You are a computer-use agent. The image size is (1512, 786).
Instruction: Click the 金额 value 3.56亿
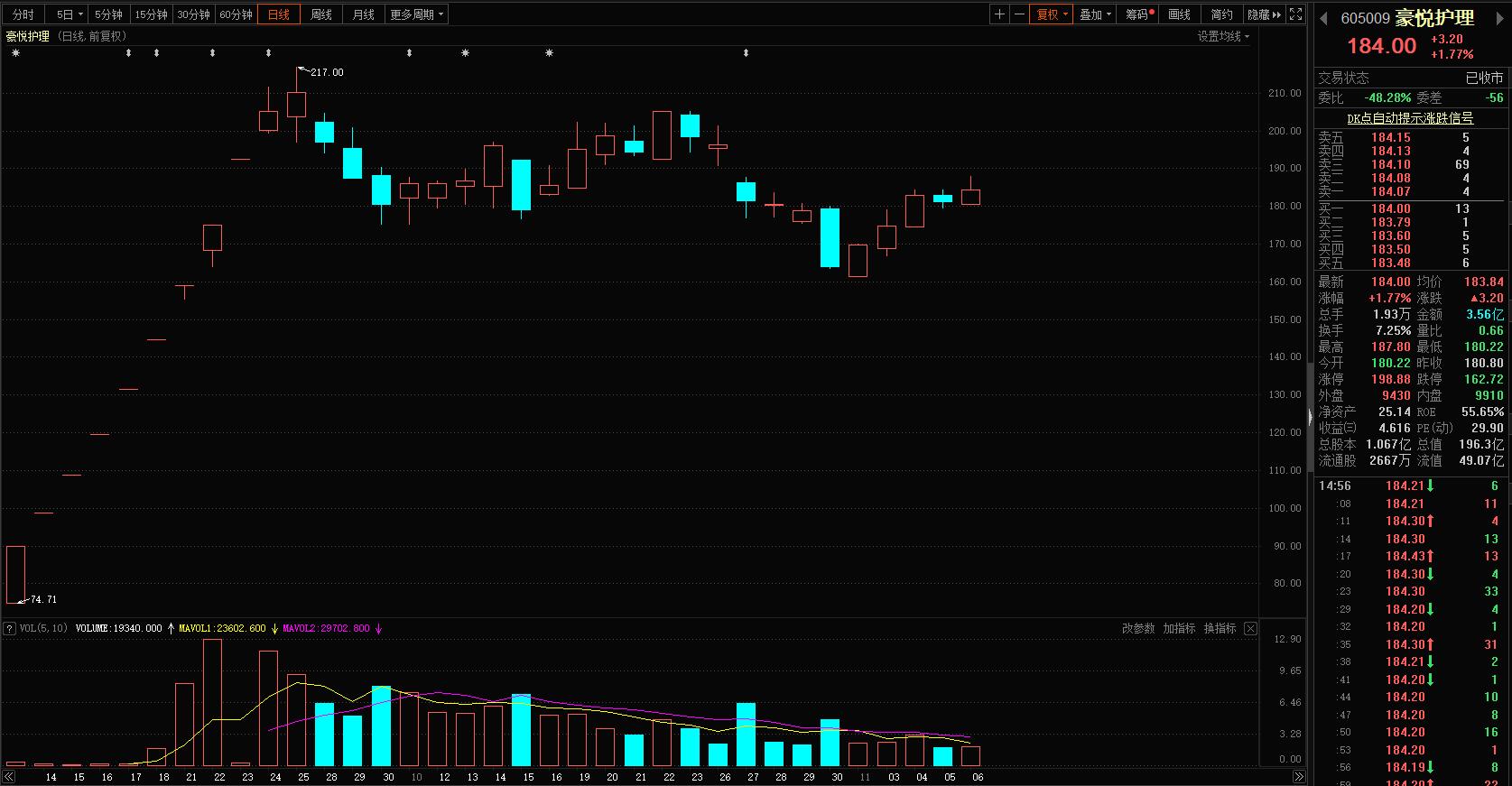coord(1485,314)
